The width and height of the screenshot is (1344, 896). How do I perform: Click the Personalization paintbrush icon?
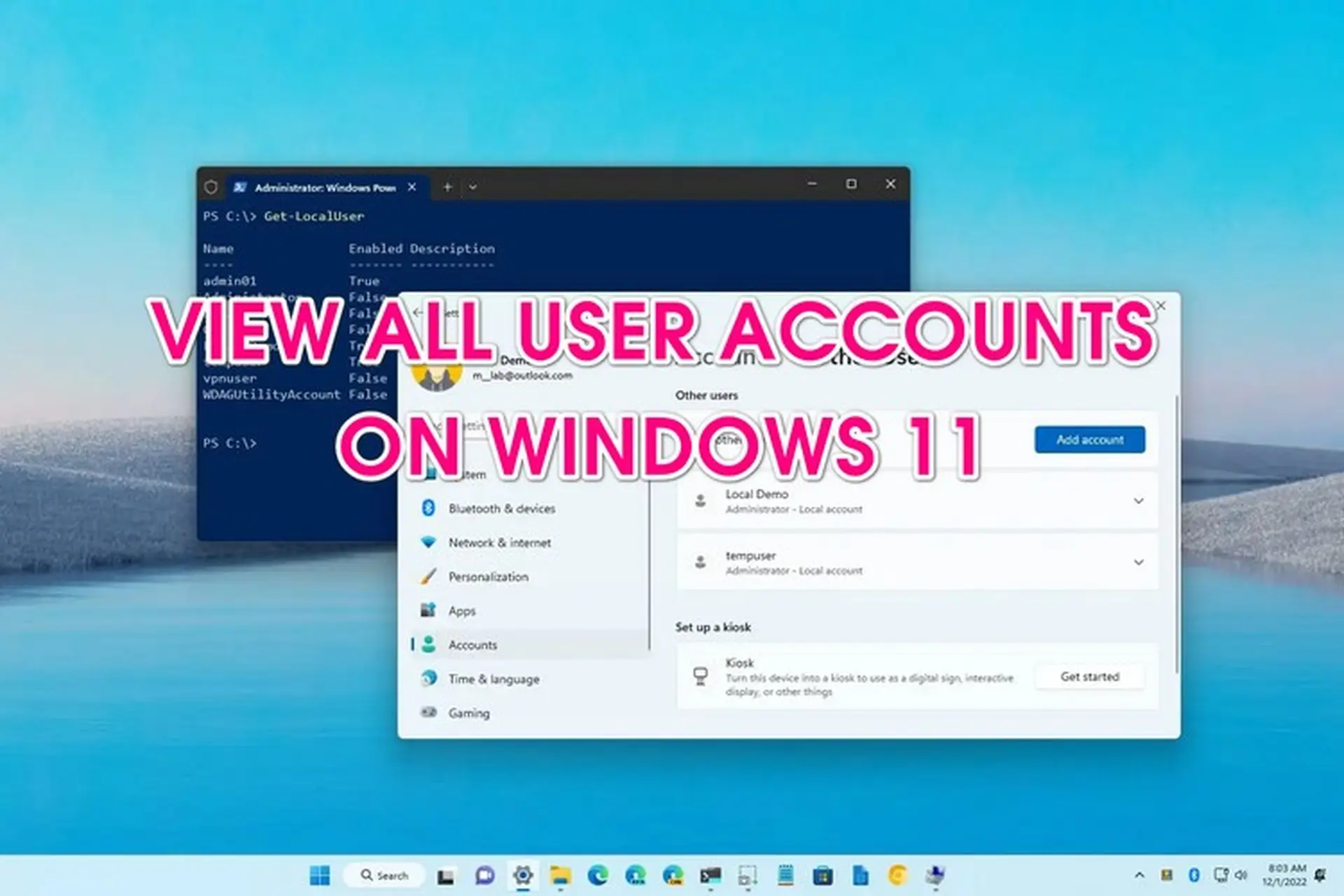coord(428,576)
